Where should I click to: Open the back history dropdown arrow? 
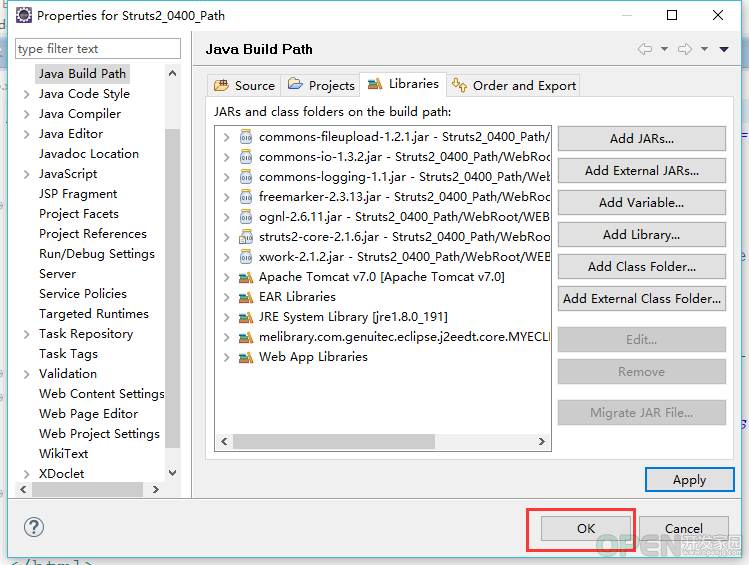[664, 49]
